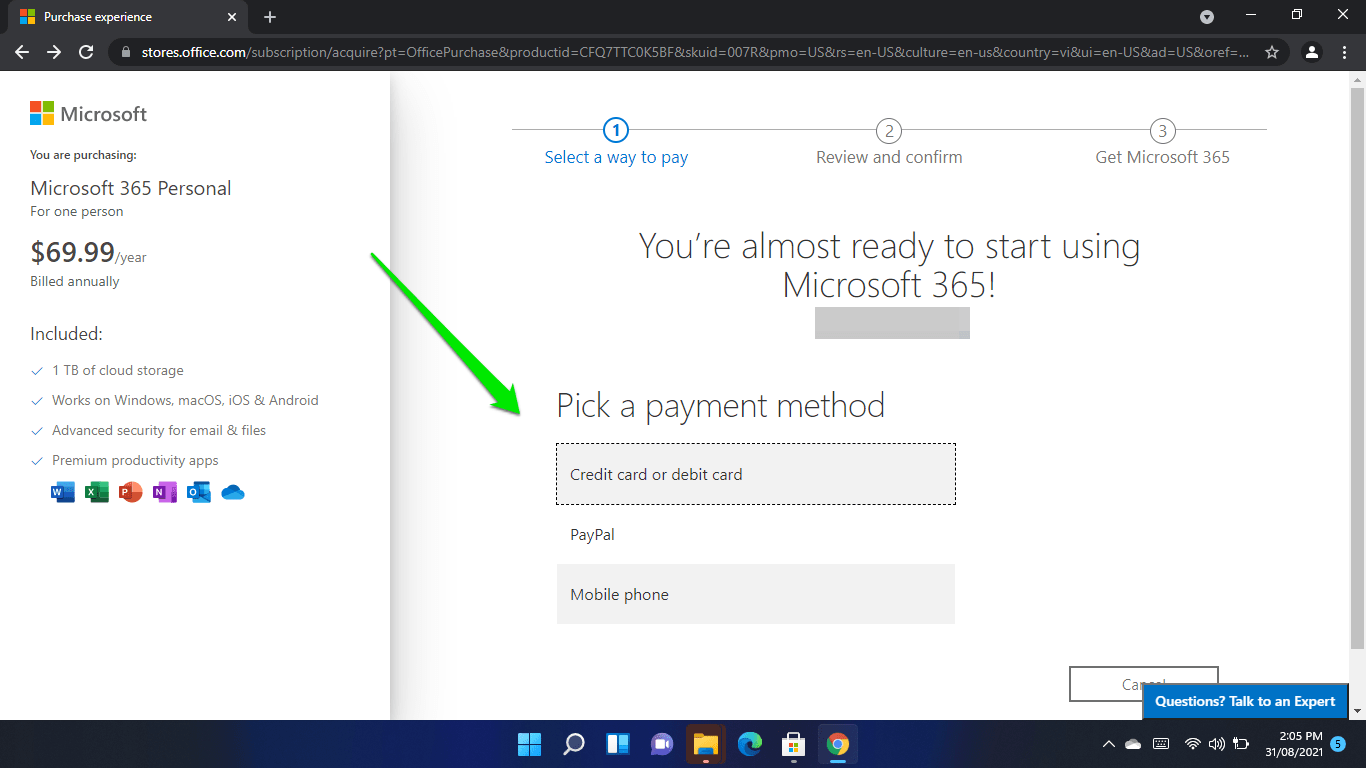This screenshot has width=1366, height=768.
Task: Open the Chrome three-dot menu
Action: (x=1345, y=52)
